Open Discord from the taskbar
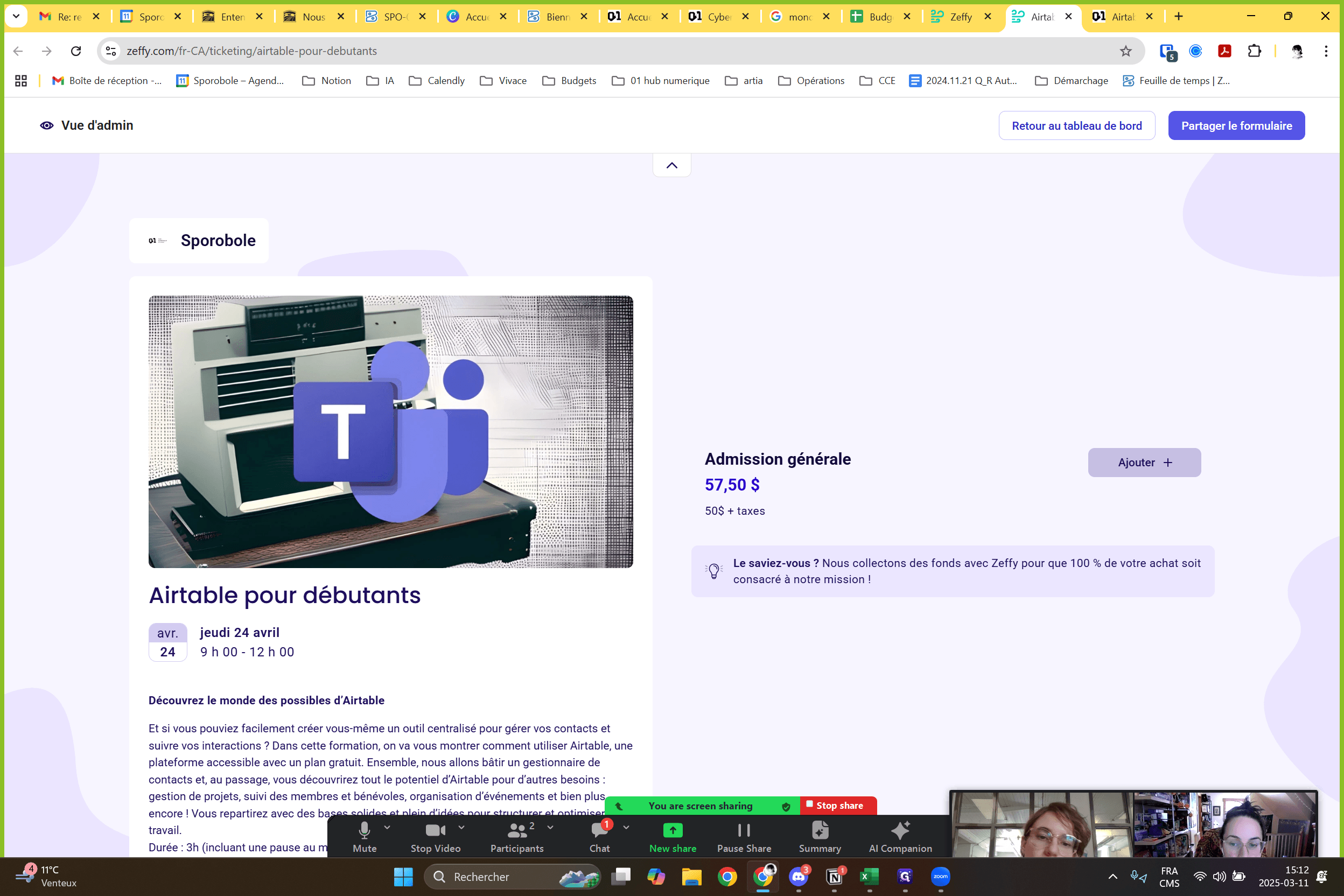 tap(799, 876)
